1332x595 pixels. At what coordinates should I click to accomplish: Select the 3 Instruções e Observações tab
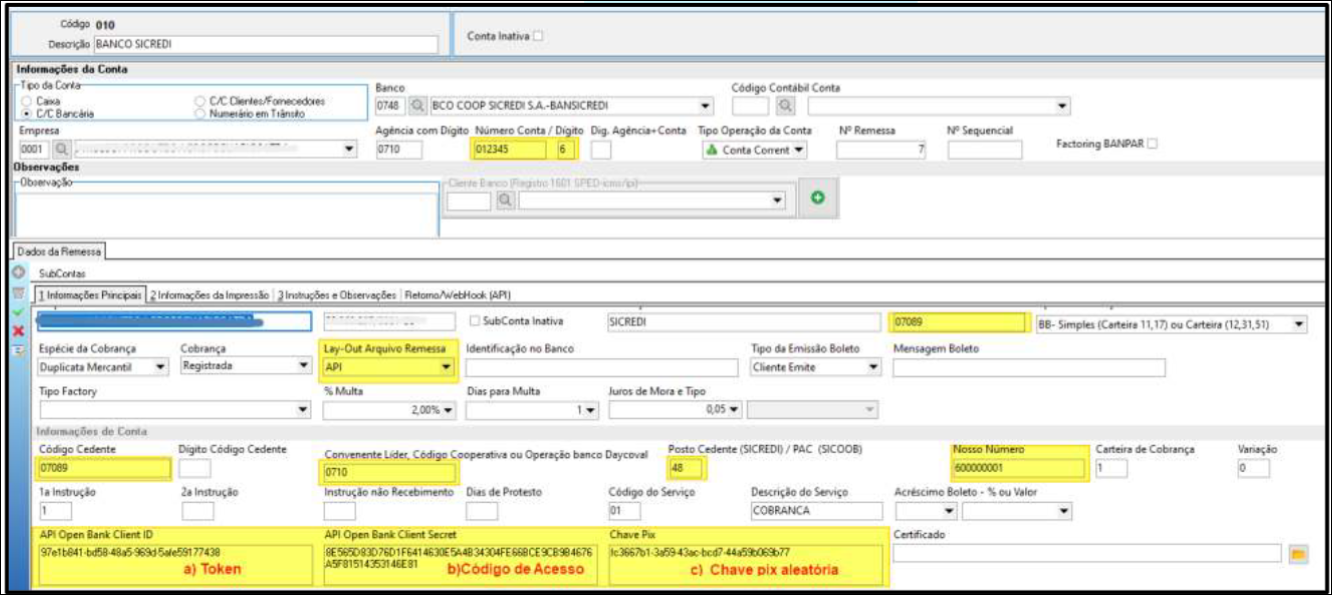[x=336, y=295]
